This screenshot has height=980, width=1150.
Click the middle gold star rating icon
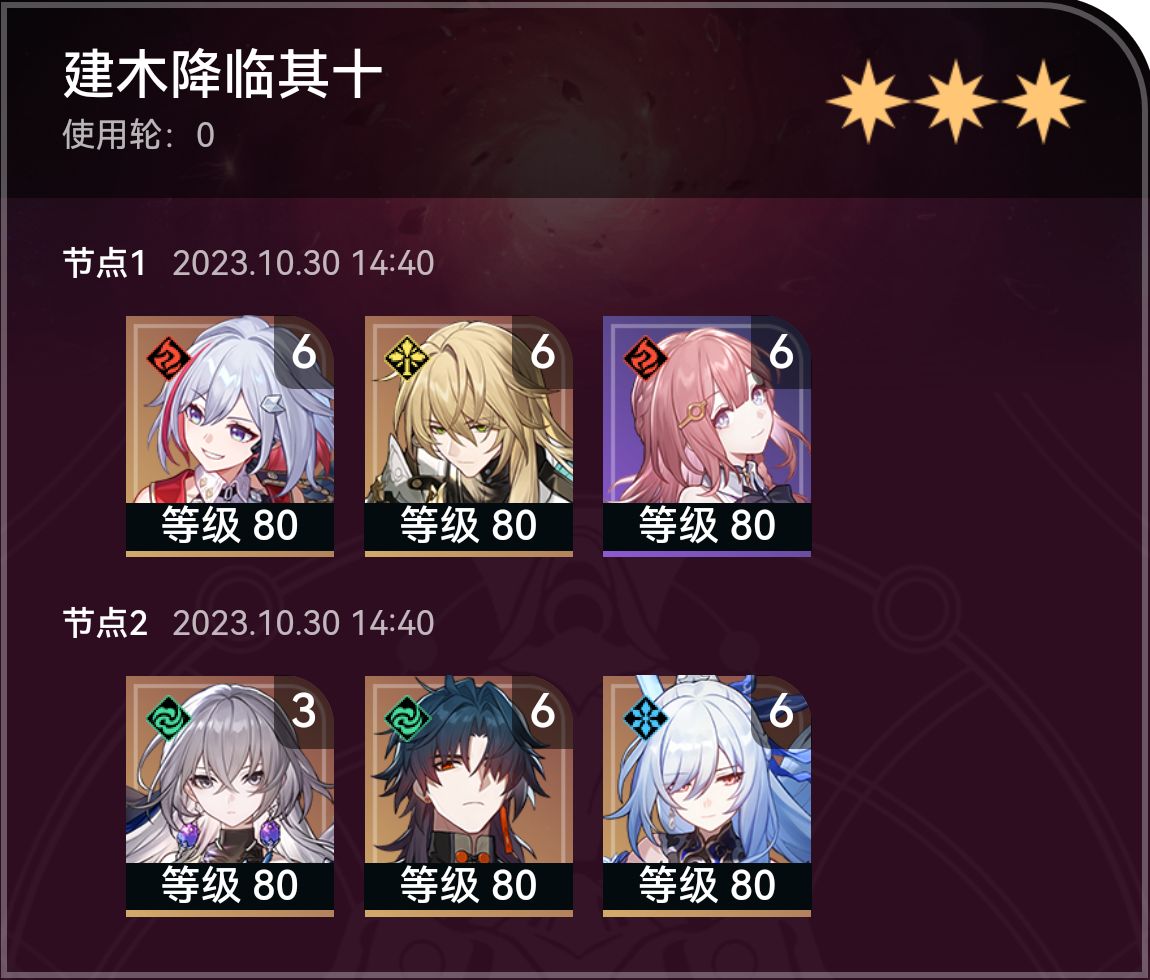[x=955, y=101]
